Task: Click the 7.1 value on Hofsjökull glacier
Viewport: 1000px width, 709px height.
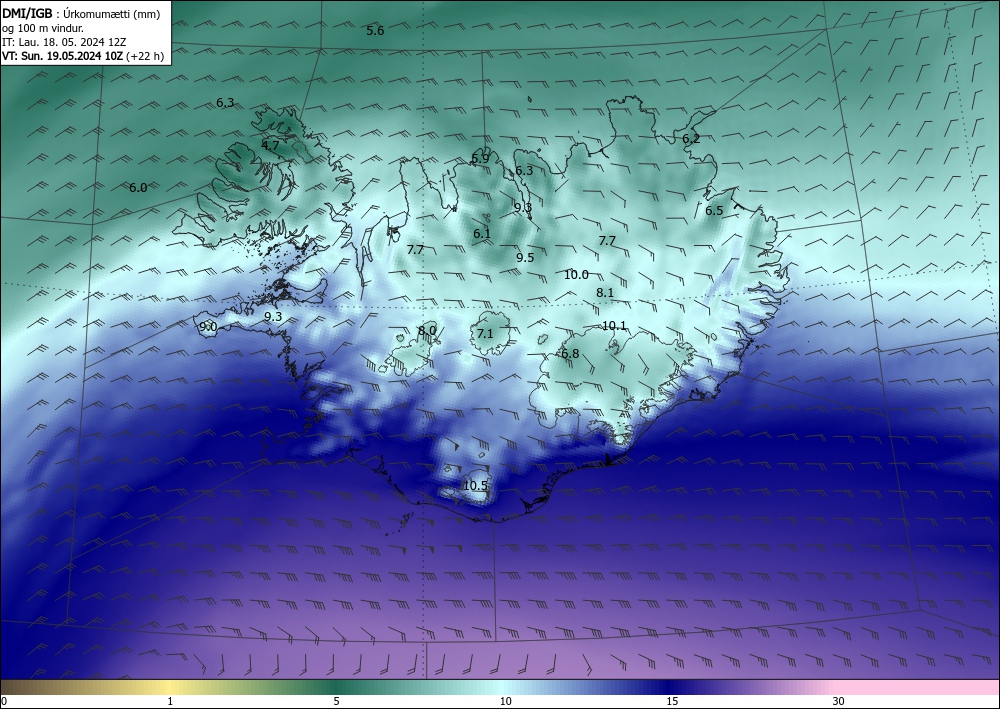Action: pyautogui.click(x=485, y=333)
